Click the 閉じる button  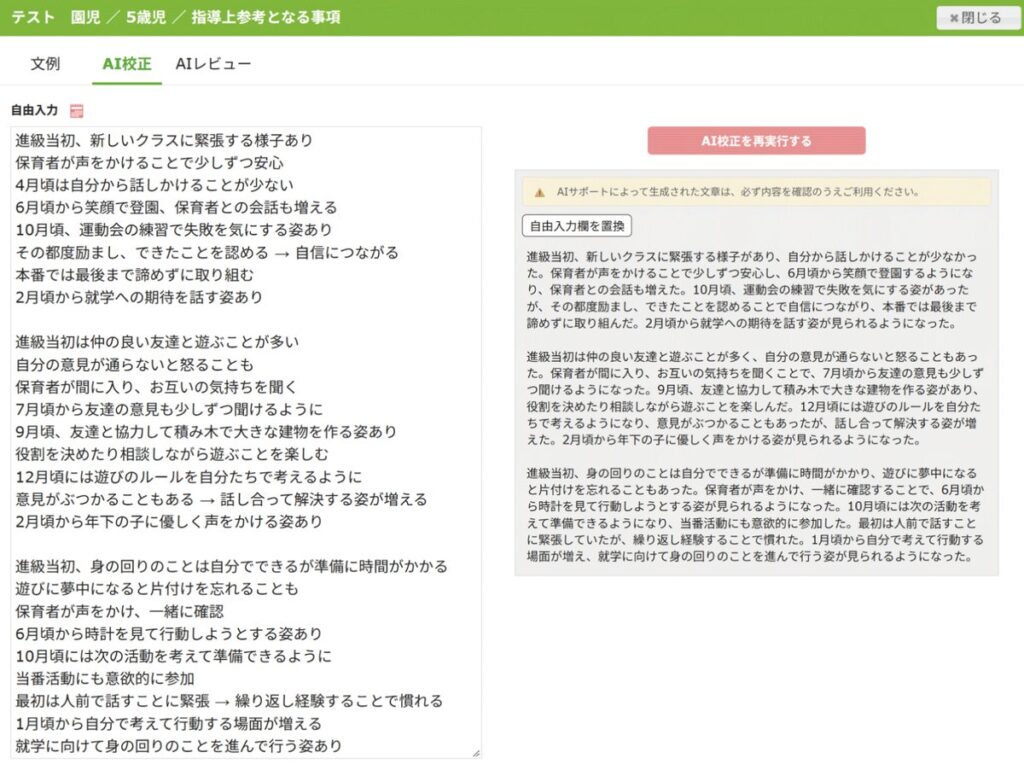(x=976, y=18)
